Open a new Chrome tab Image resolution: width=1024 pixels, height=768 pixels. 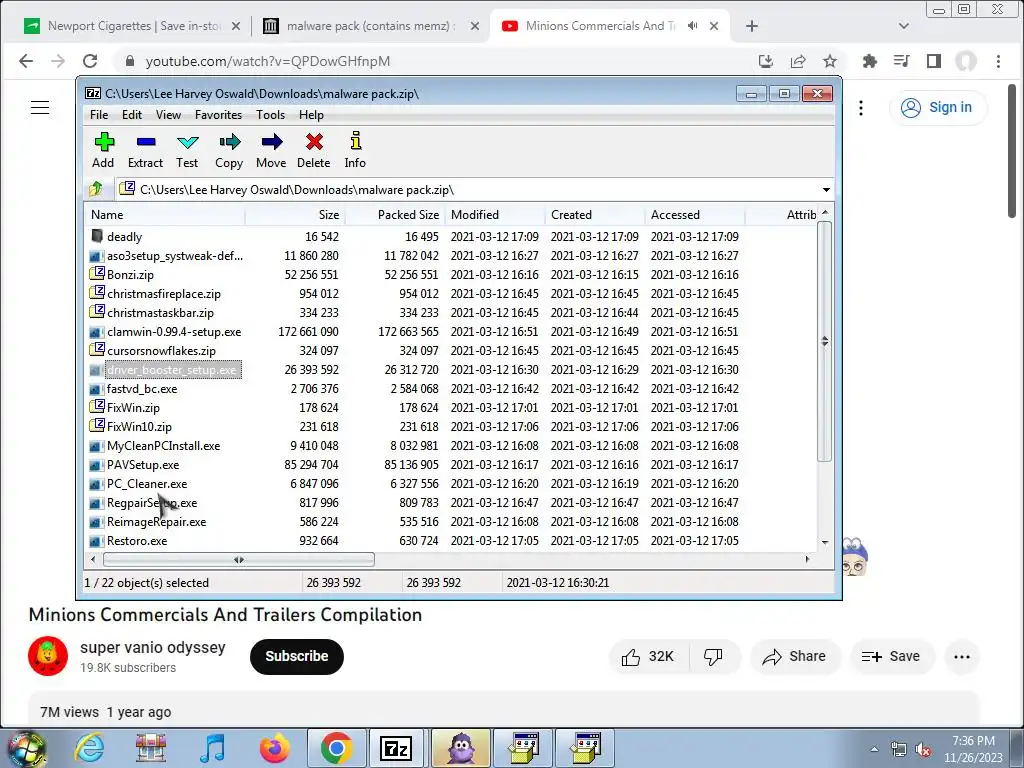[x=752, y=26]
